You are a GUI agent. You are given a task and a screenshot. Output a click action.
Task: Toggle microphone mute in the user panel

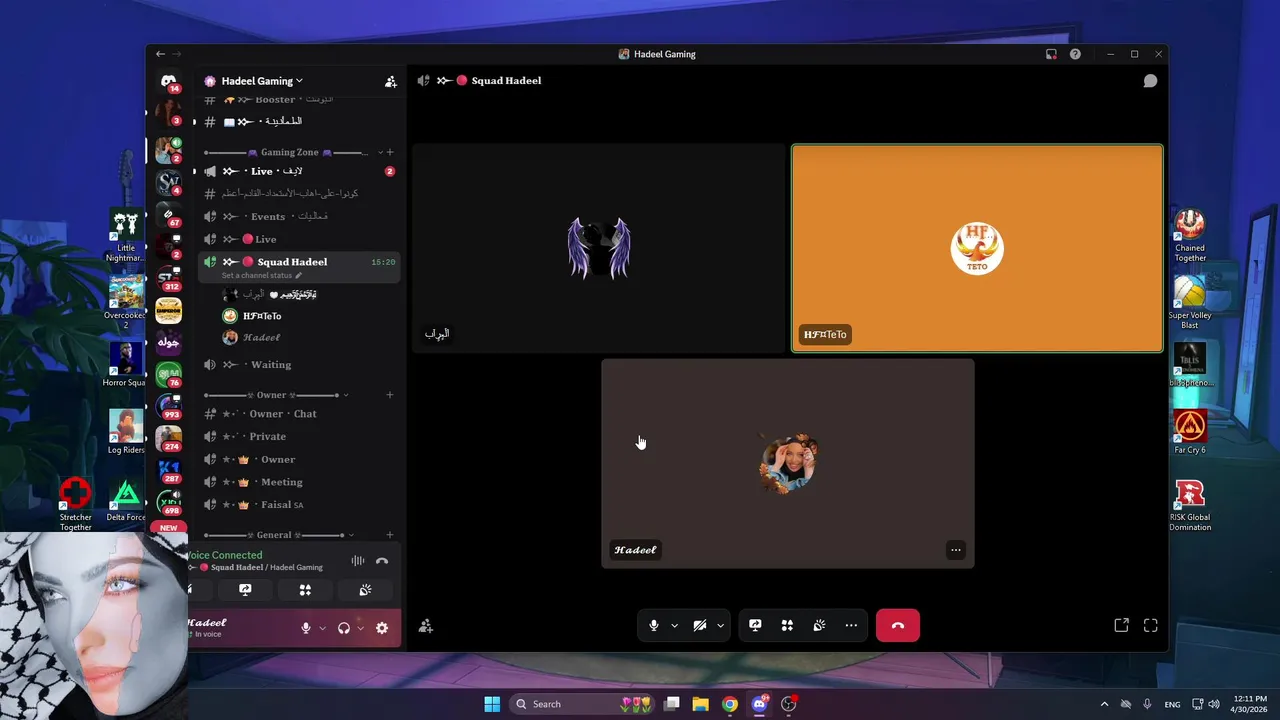[x=306, y=628]
